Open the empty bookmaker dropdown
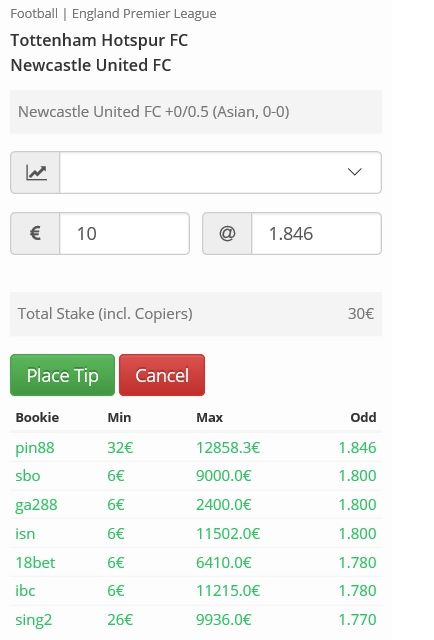434x640 pixels. pyautogui.click(x=220, y=172)
